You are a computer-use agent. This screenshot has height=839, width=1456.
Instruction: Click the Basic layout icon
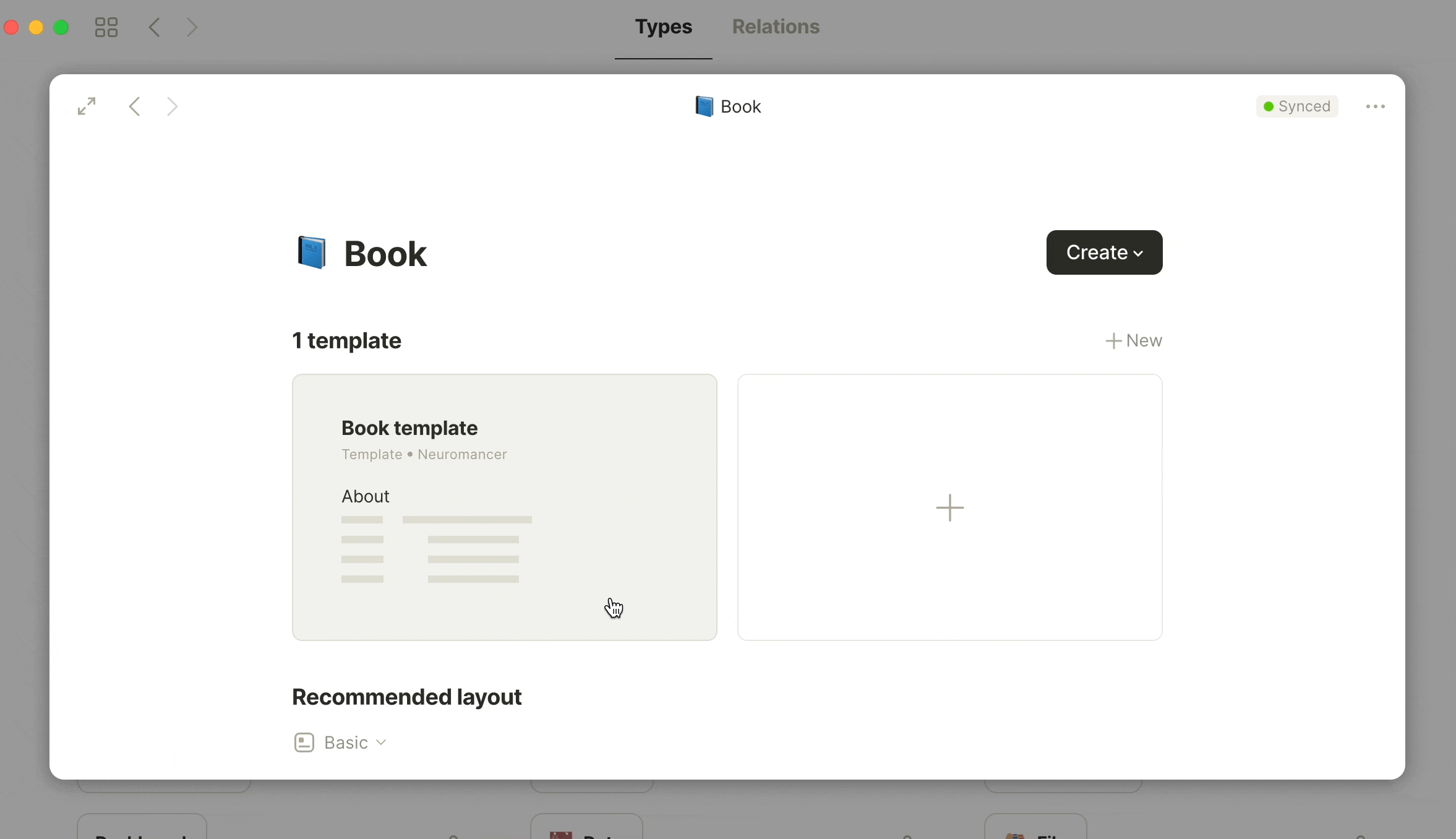click(304, 742)
